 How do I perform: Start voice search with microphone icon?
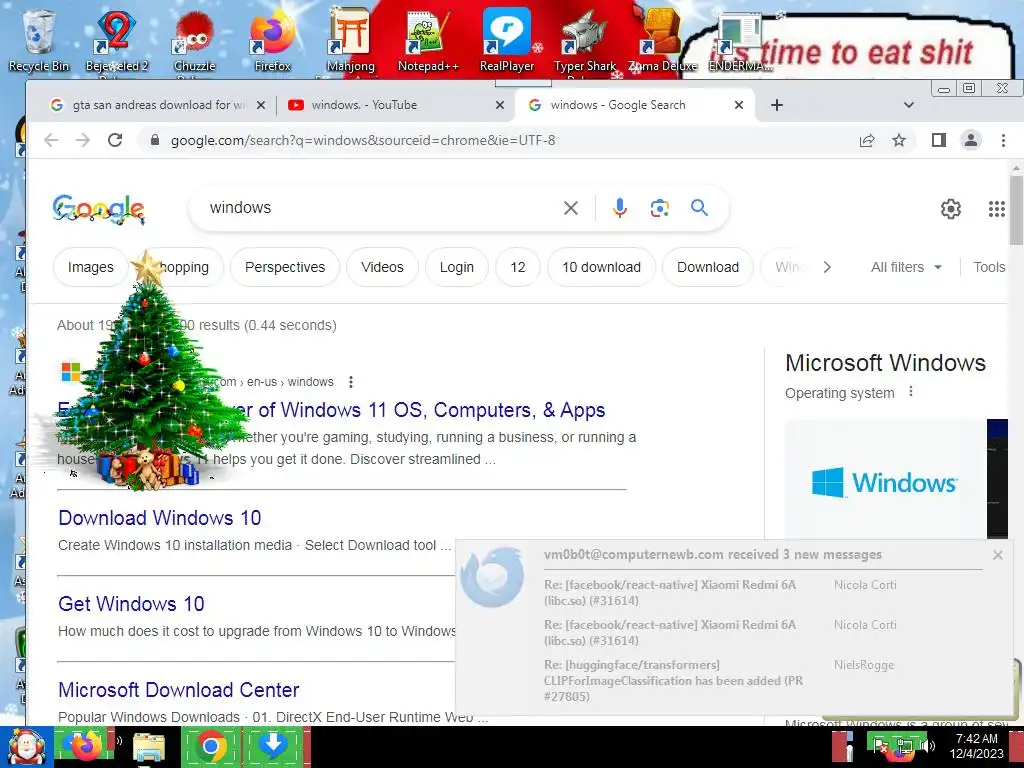pos(620,208)
